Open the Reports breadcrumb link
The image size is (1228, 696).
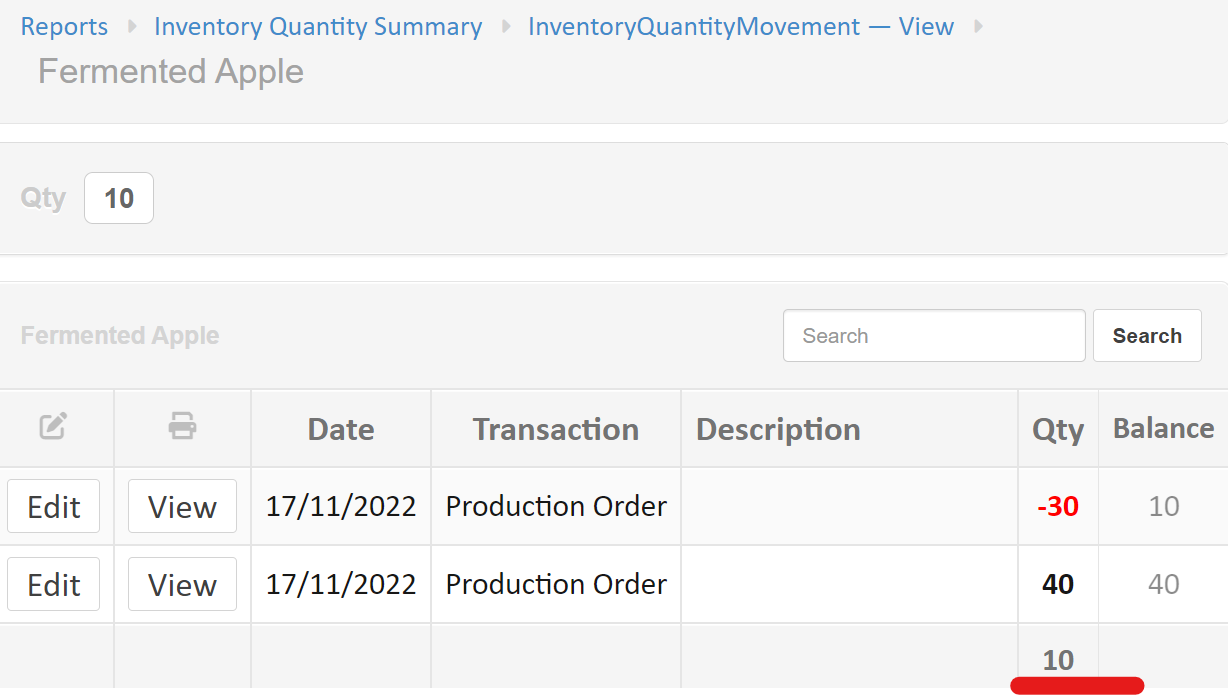pyautogui.click(x=63, y=27)
